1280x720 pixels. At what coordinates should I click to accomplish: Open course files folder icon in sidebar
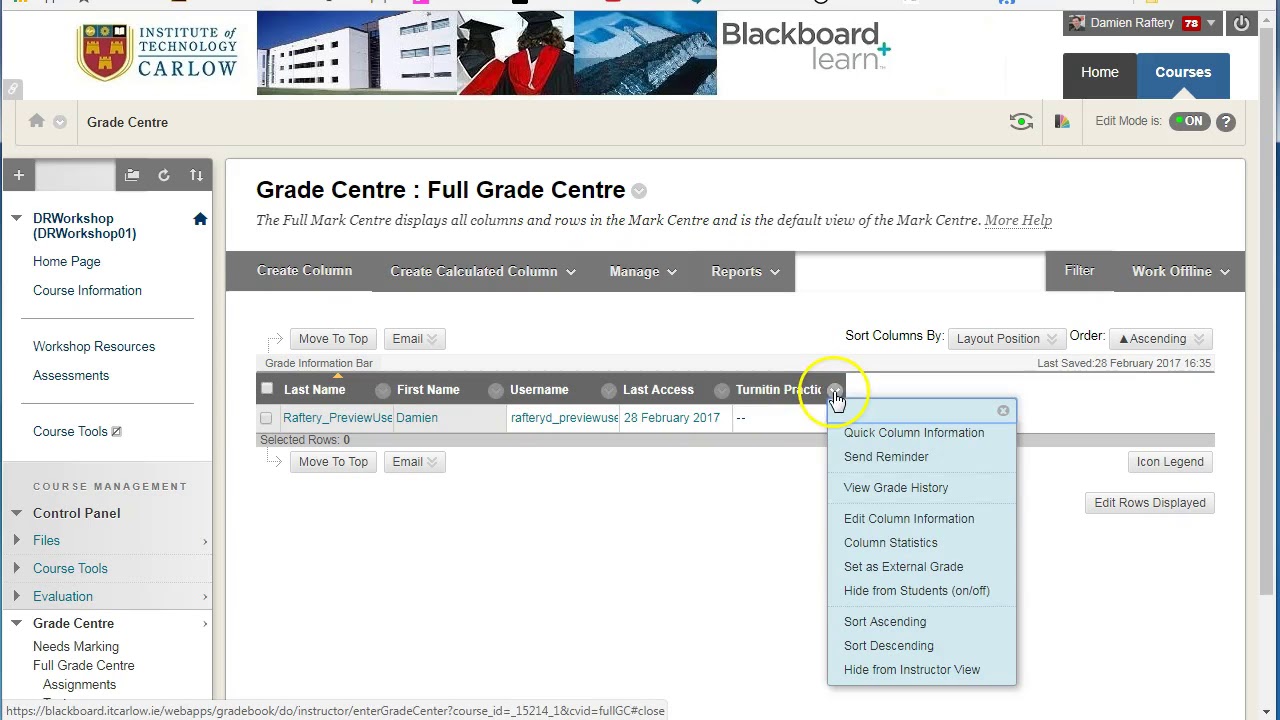click(132, 175)
